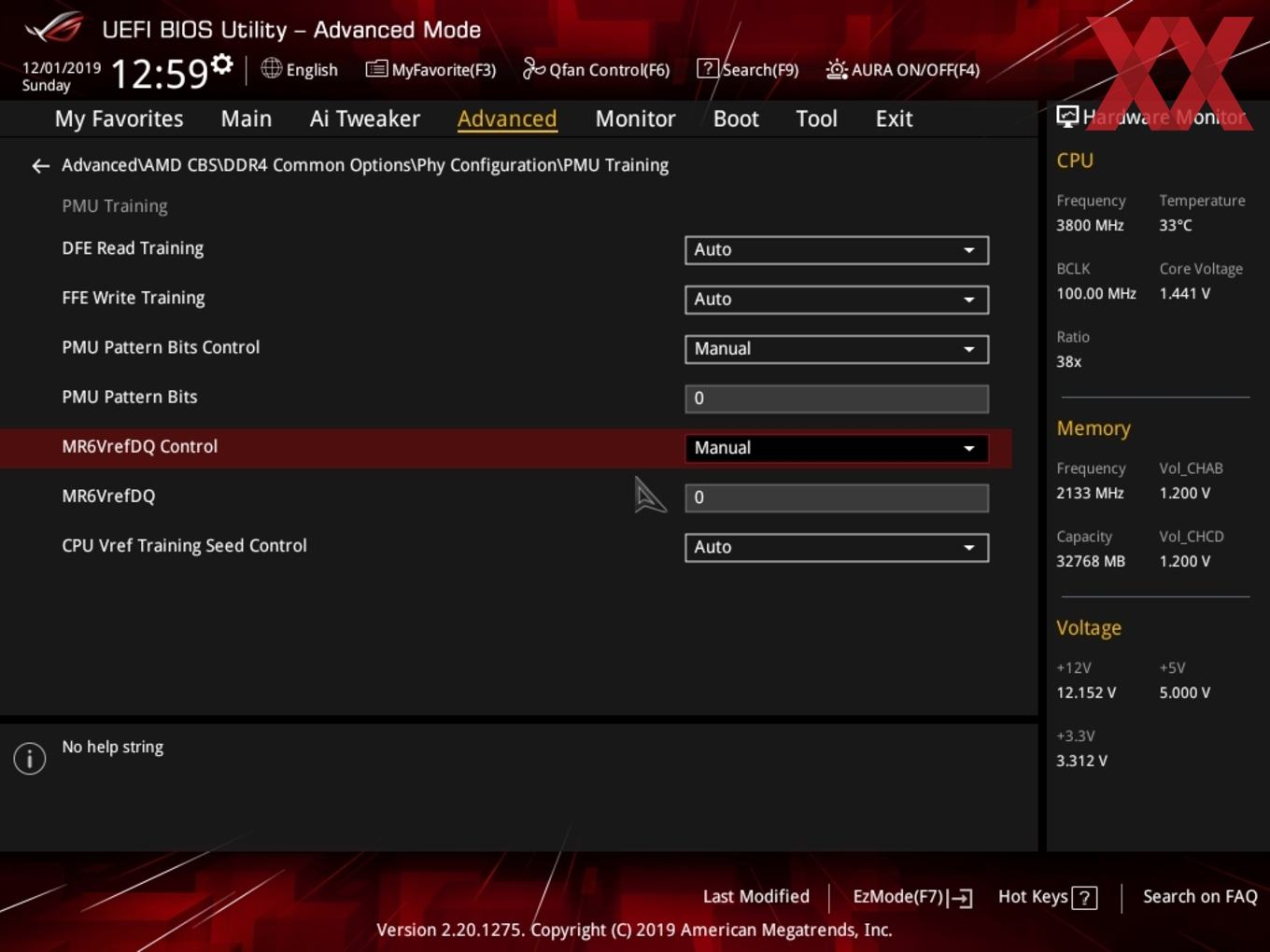Open clock settings via the gear icon
The width and height of the screenshot is (1270, 952).
click(x=221, y=63)
